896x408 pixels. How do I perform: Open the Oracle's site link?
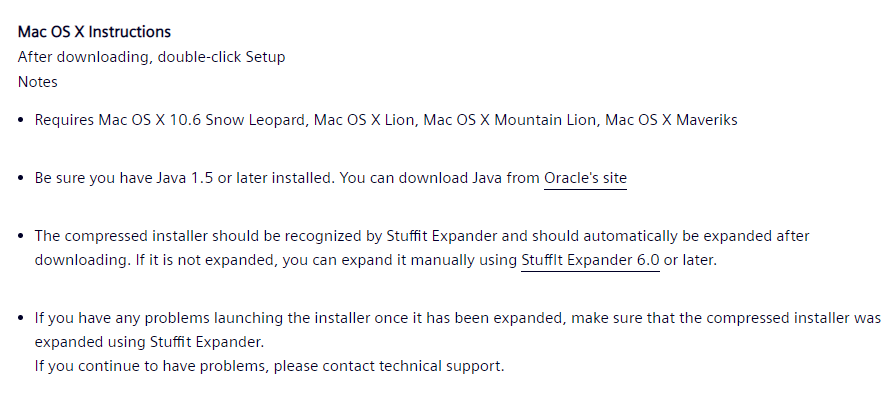(585, 179)
